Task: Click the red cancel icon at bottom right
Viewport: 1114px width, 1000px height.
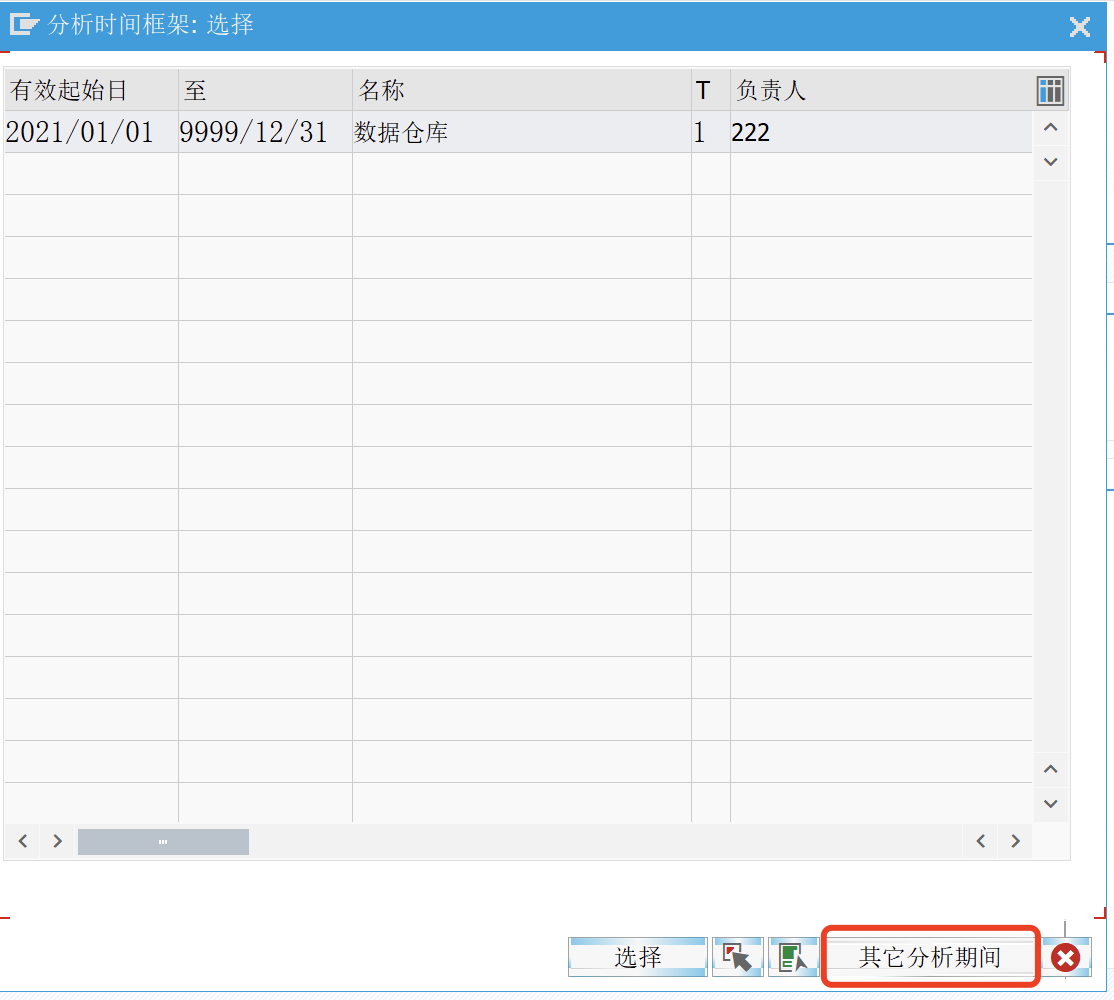Action: [1064, 956]
